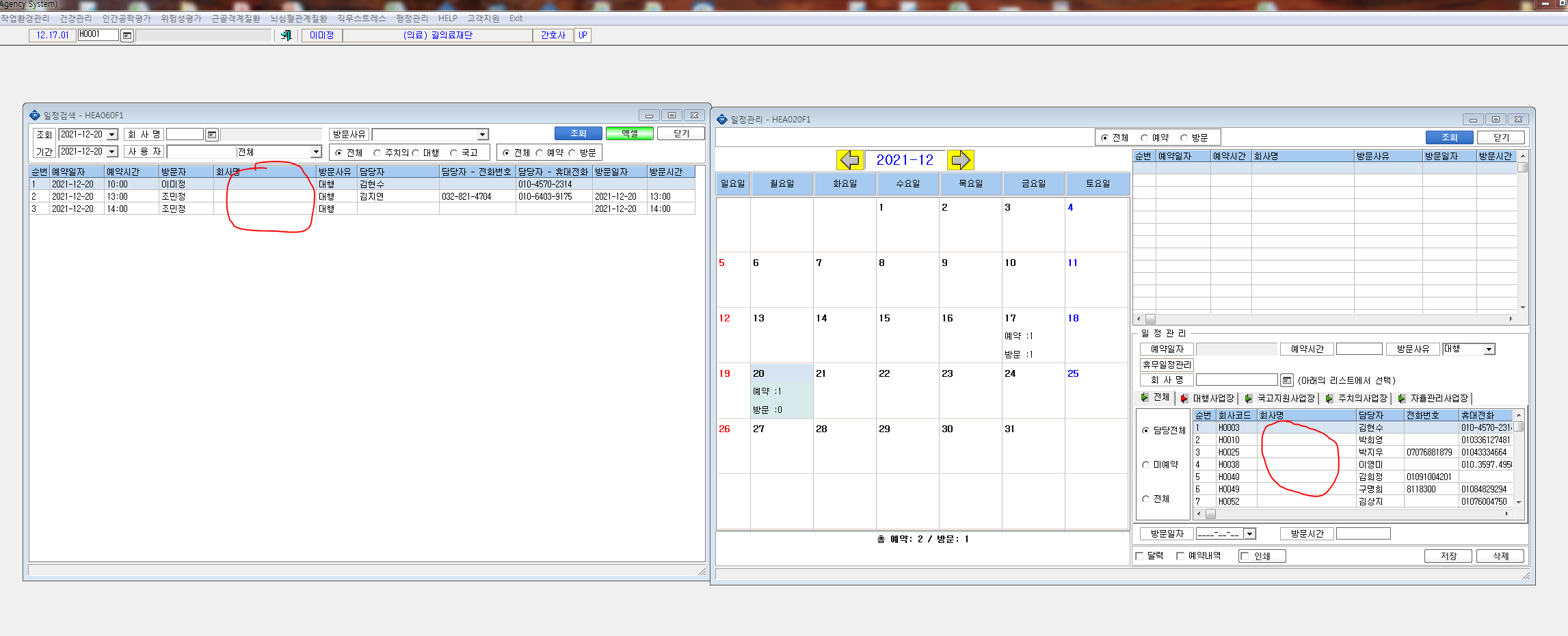Enable the 예약내역 checkbox
Viewport: 1568px width, 636px height.
point(1180,556)
